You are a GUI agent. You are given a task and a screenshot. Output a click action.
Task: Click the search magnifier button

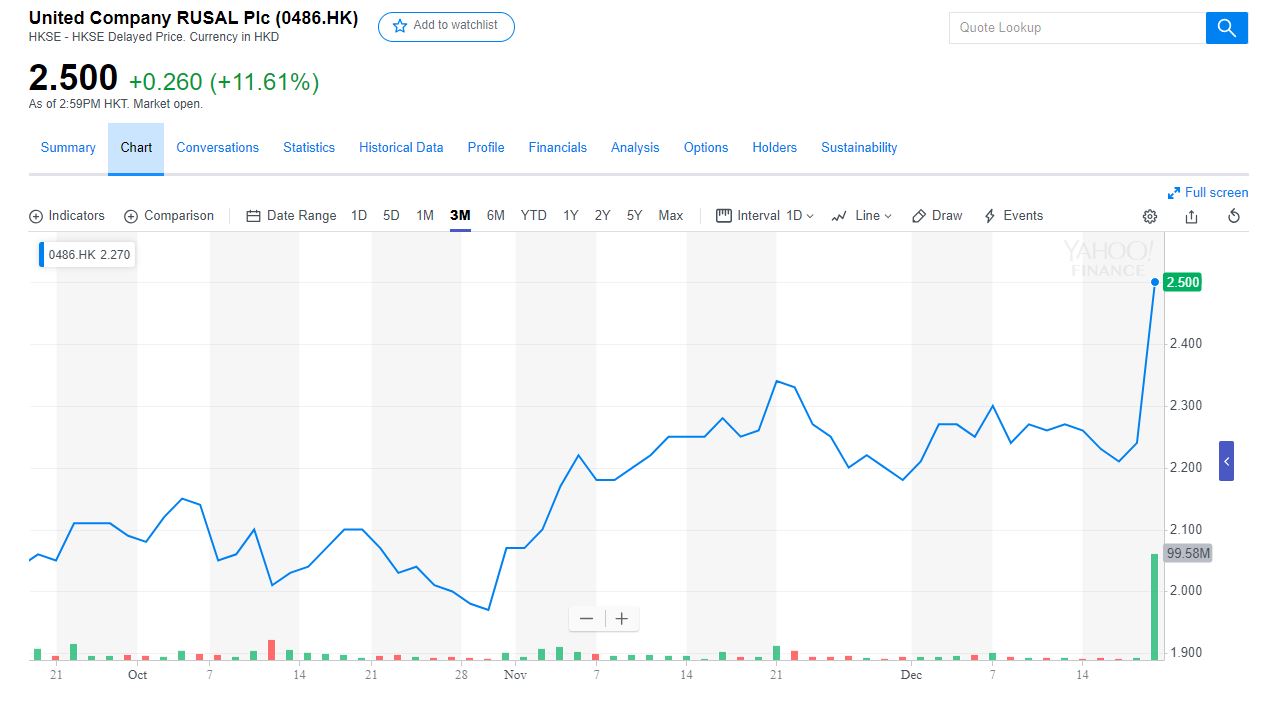coord(1226,28)
